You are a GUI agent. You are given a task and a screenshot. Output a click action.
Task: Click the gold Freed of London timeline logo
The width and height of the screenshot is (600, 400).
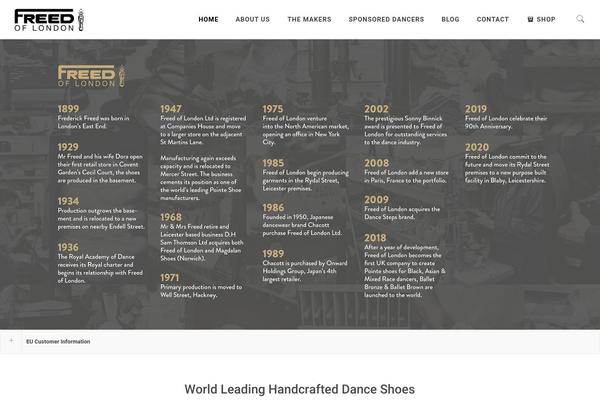tap(91, 76)
